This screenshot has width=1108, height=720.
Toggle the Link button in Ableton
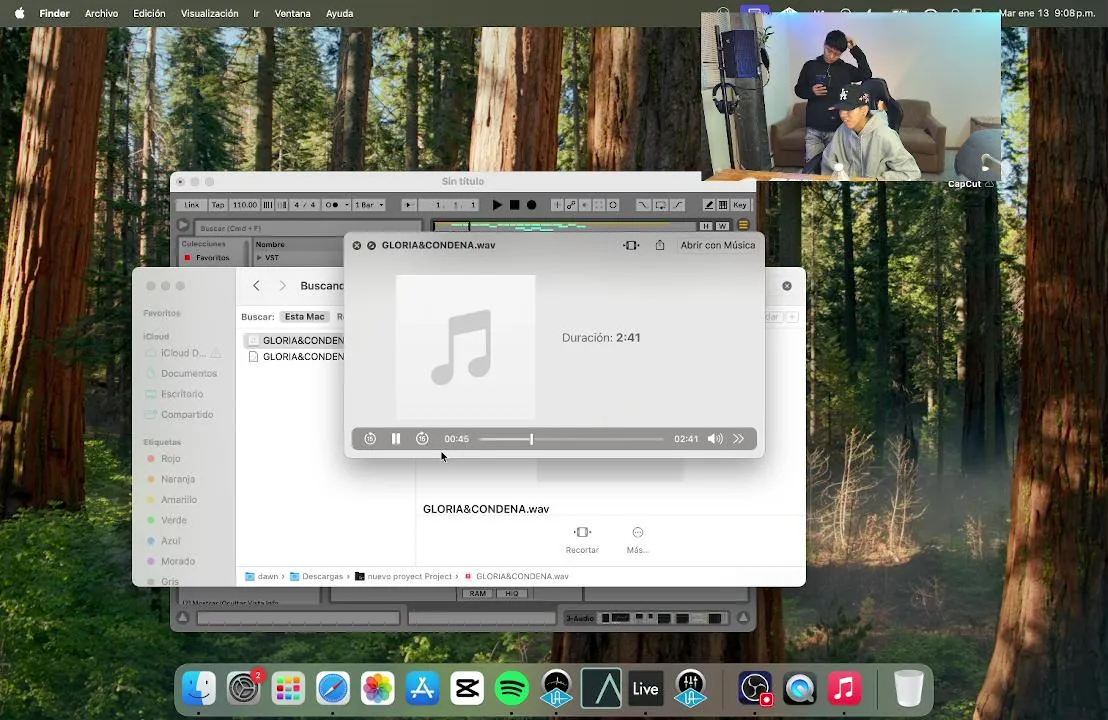(191, 205)
